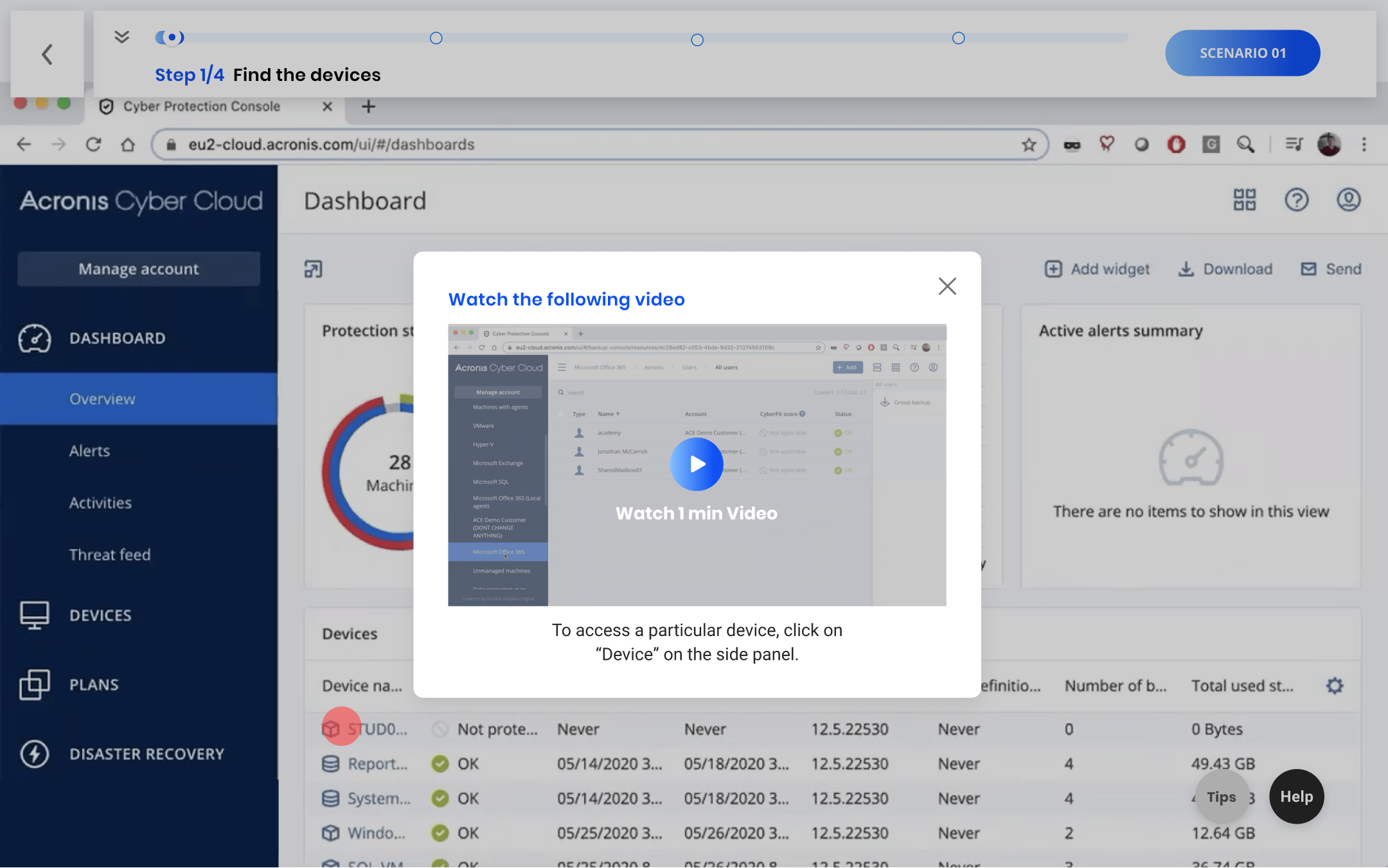Select Alerts under Dashboard
1388x868 pixels.
pyautogui.click(x=89, y=451)
